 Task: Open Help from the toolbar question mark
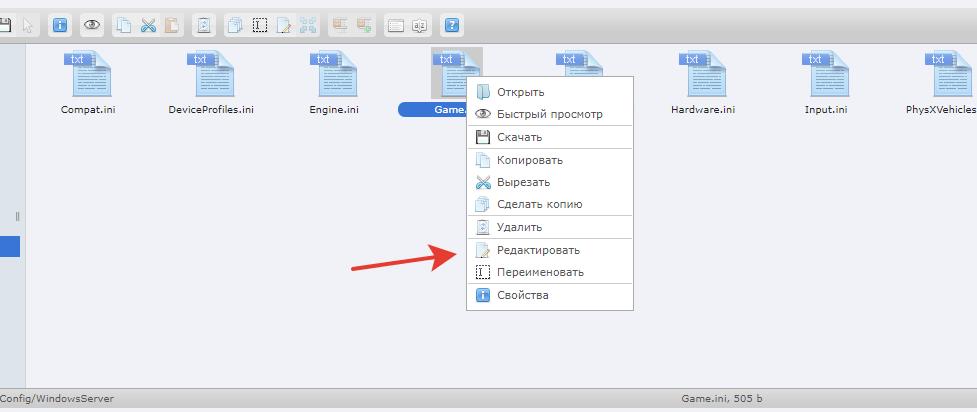tap(452, 26)
